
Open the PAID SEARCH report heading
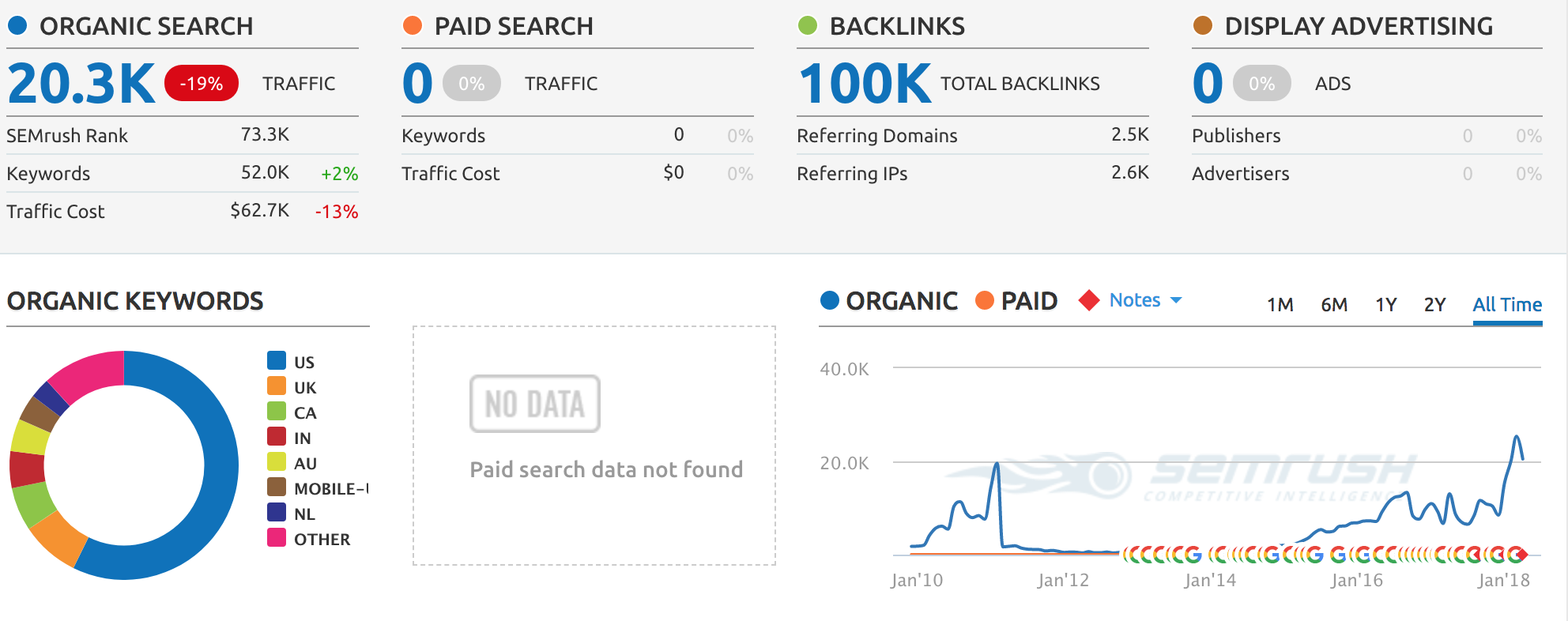(x=514, y=26)
